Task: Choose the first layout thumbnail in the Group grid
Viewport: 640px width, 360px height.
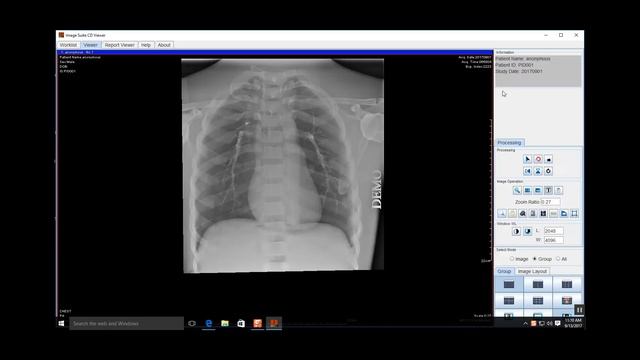Action: [509, 284]
